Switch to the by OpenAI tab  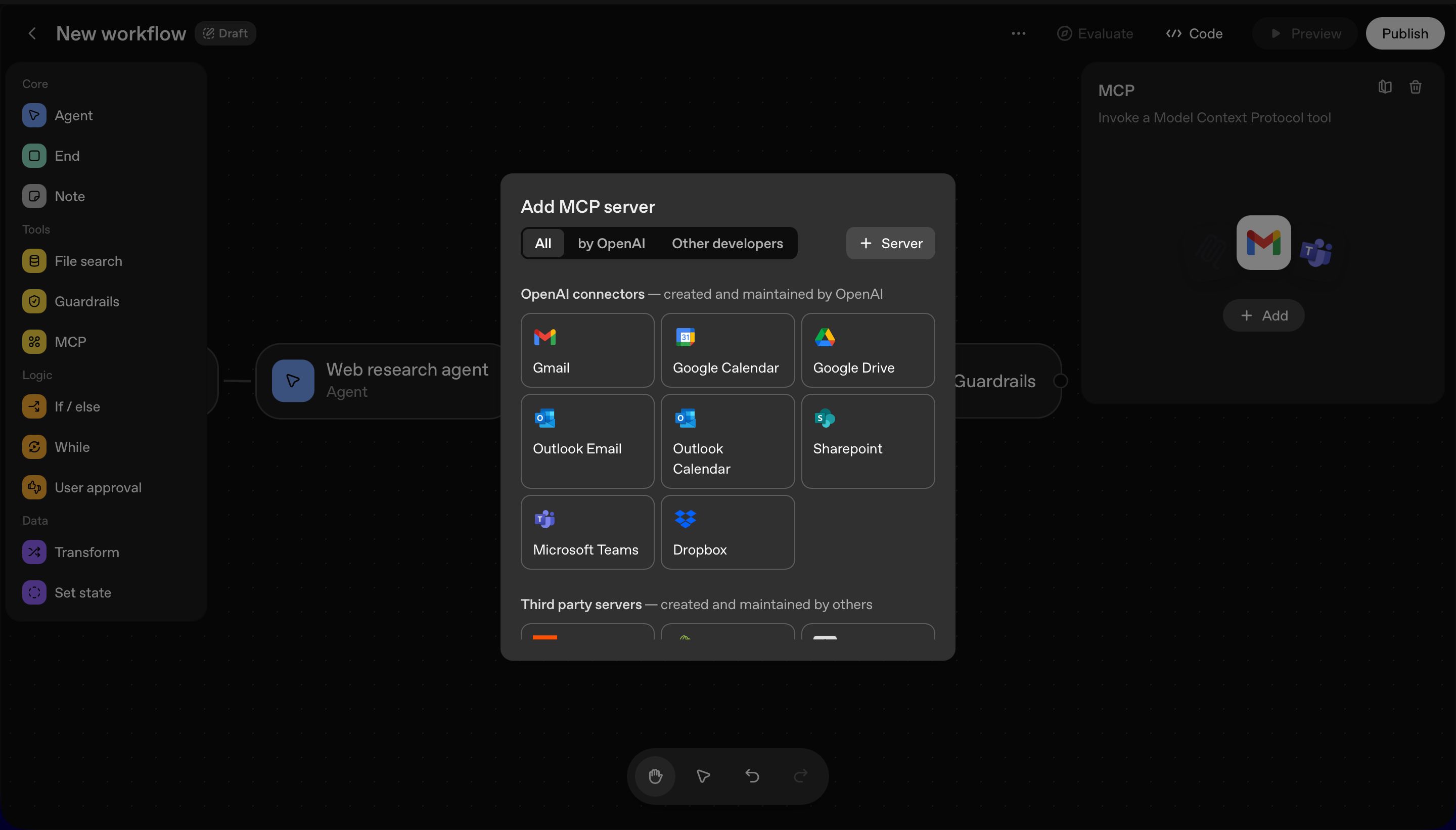(611, 244)
